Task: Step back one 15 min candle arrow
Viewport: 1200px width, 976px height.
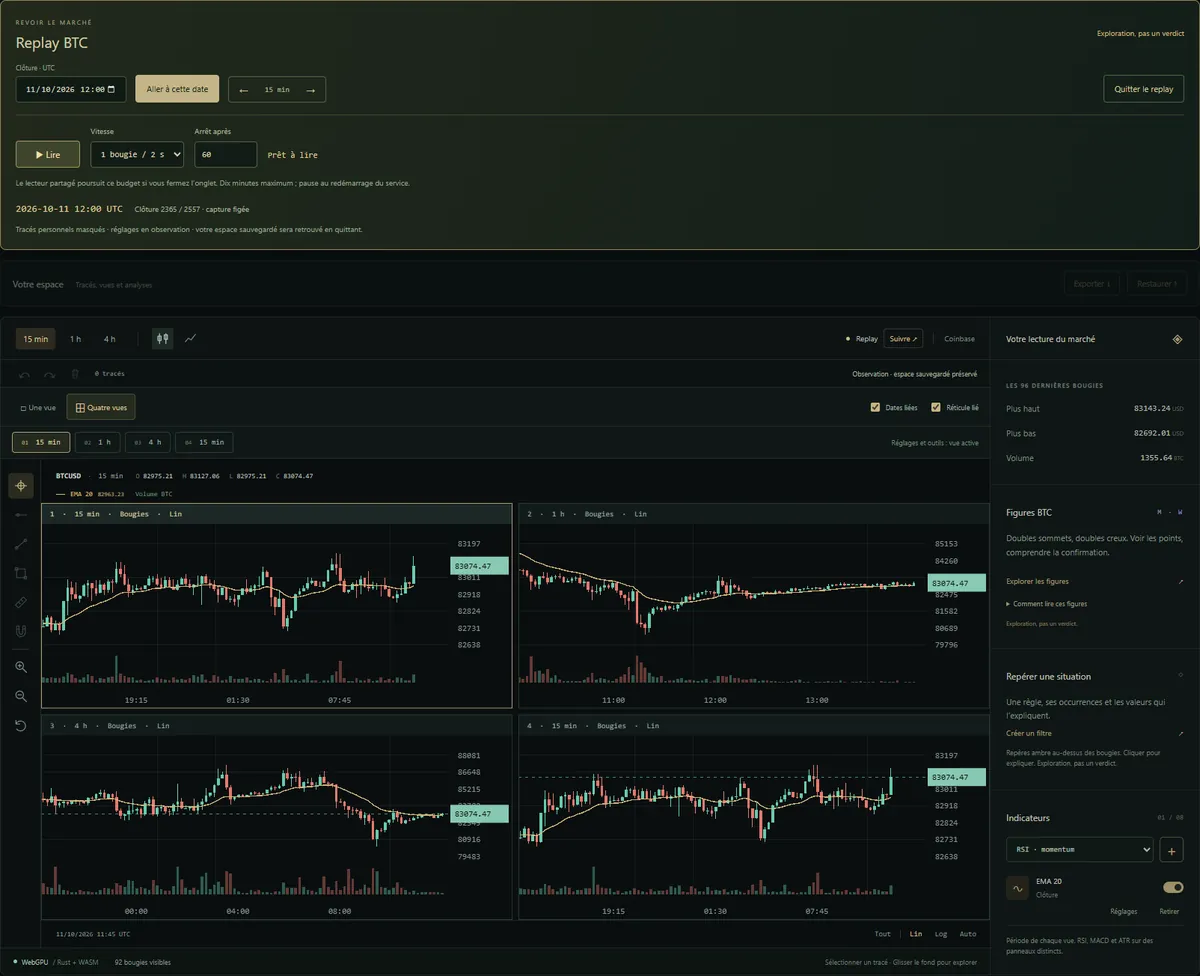Action: point(244,90)
